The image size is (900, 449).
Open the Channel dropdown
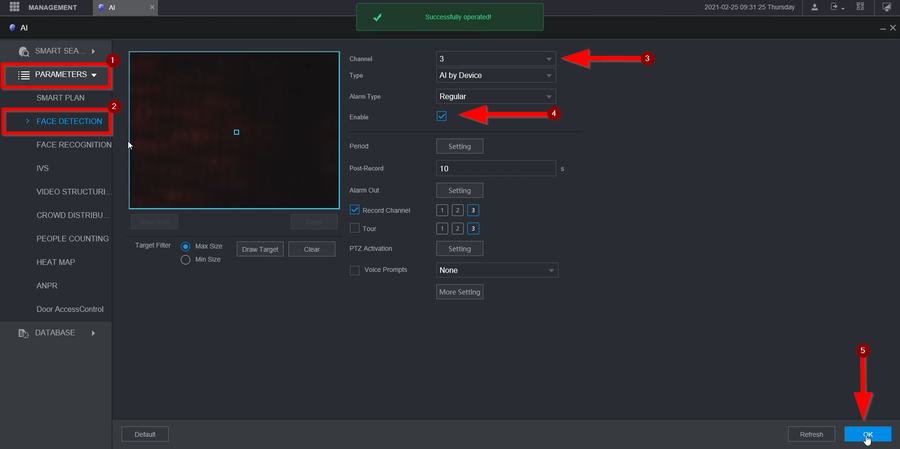pos(495,59)
